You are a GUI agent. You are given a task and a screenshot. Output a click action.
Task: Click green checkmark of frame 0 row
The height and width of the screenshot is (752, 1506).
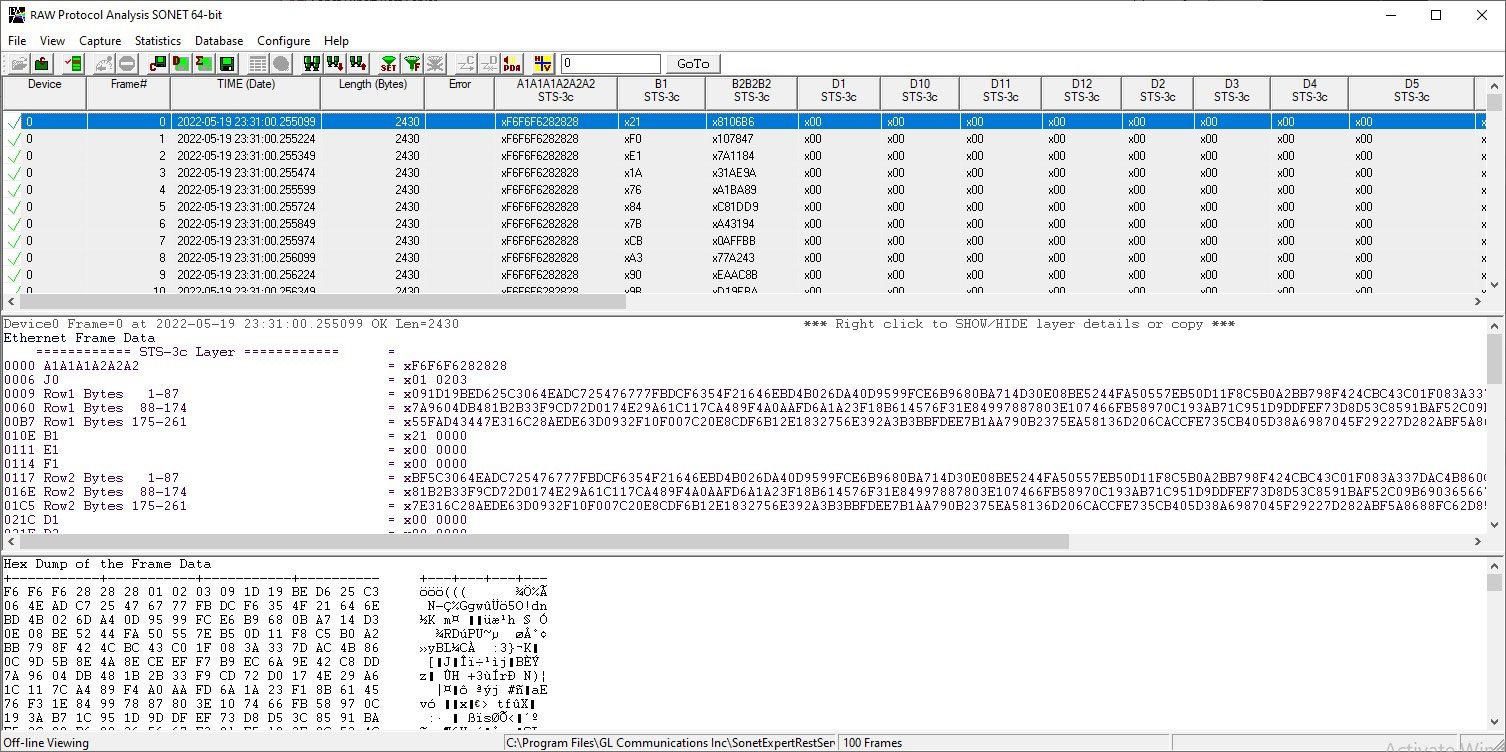[13, 122]
